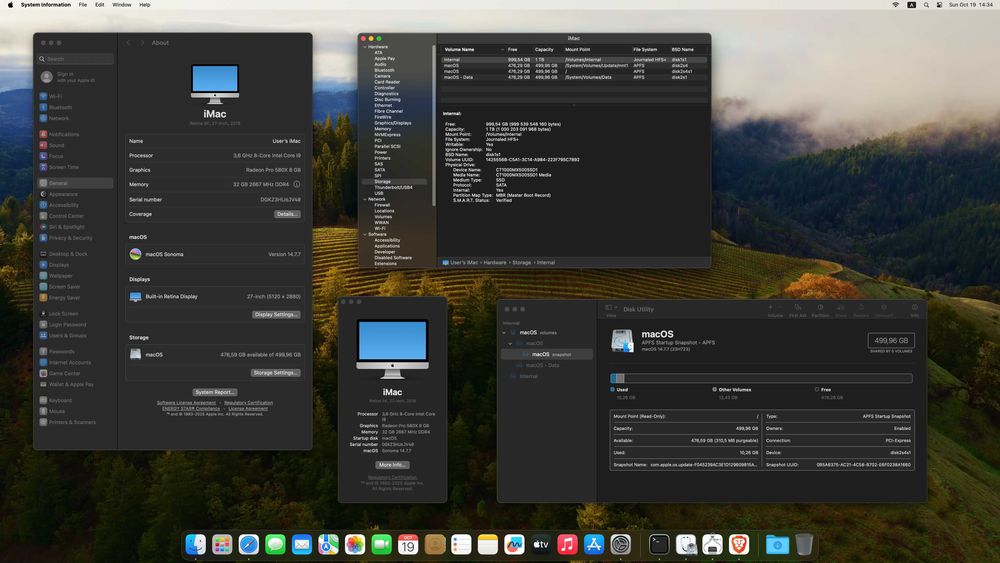Click More Info... in About This Mac

[392, 465]
